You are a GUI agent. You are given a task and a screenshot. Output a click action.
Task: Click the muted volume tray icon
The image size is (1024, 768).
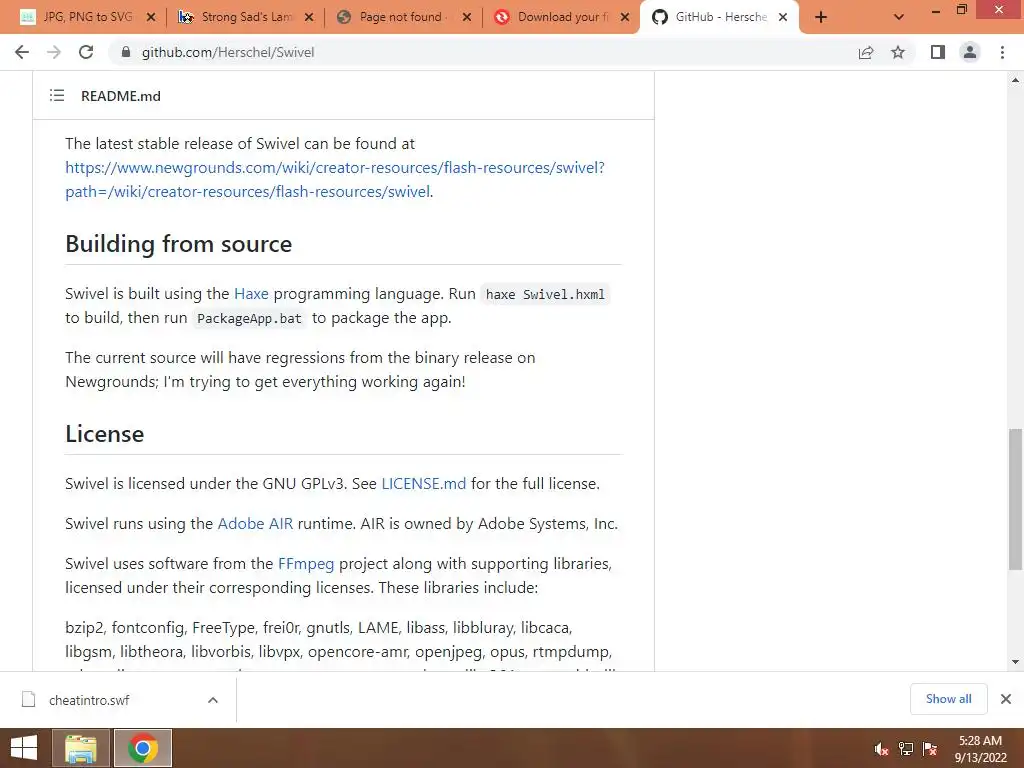click(x=882, y=749)
